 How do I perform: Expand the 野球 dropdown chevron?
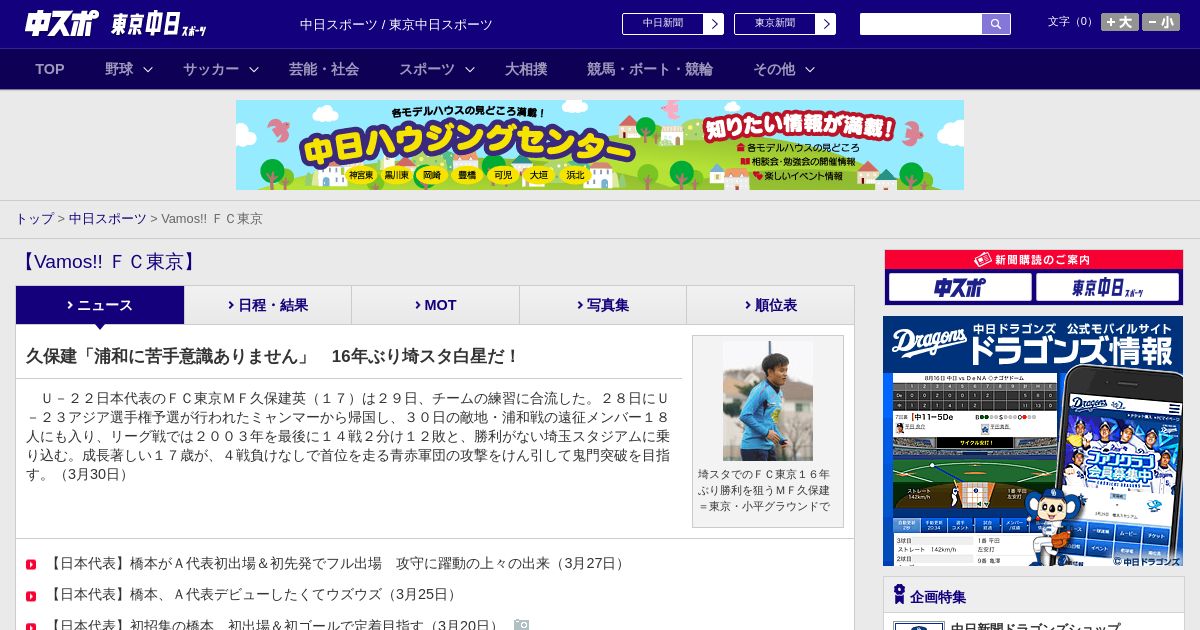point(148,69)
